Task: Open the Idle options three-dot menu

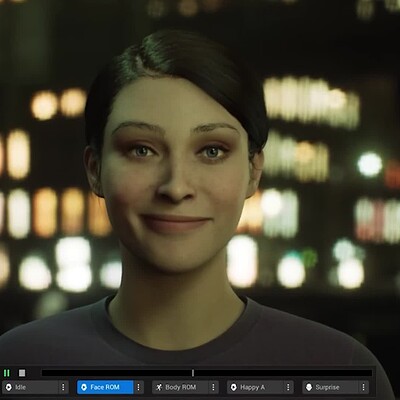Action: point(63,387)
